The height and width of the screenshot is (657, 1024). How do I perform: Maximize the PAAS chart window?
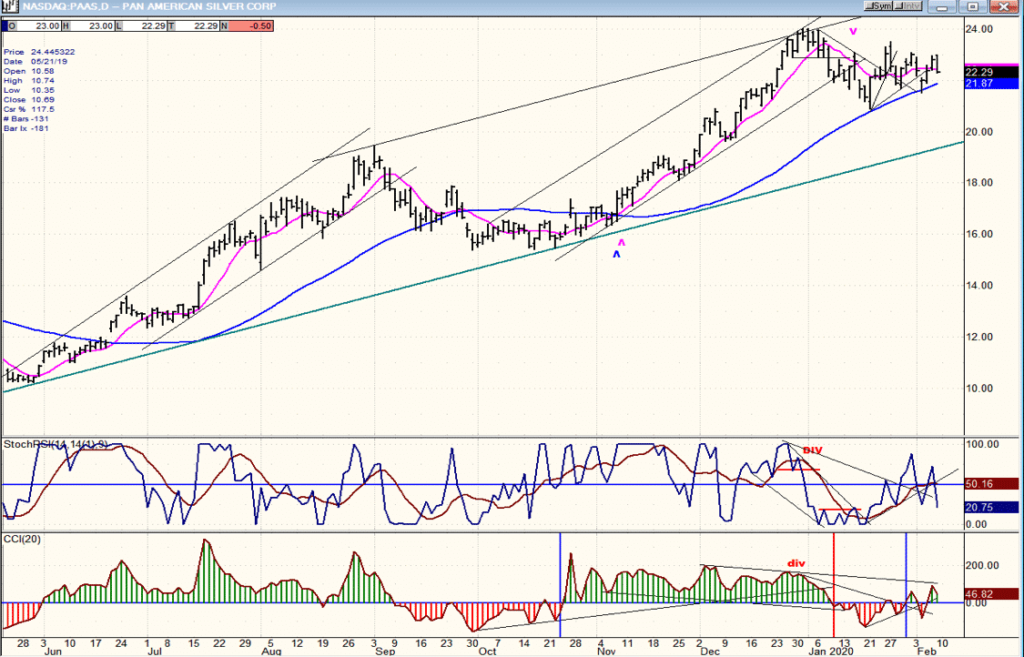[x=972, y=7]
